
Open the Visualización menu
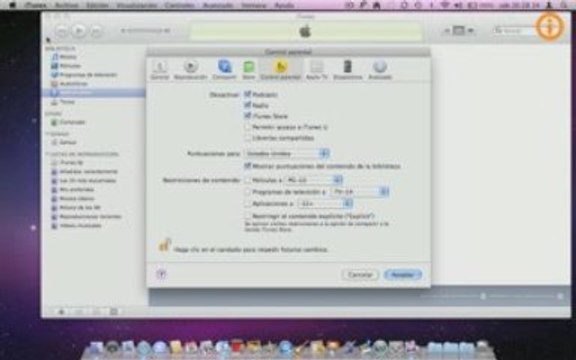point(136,5)
